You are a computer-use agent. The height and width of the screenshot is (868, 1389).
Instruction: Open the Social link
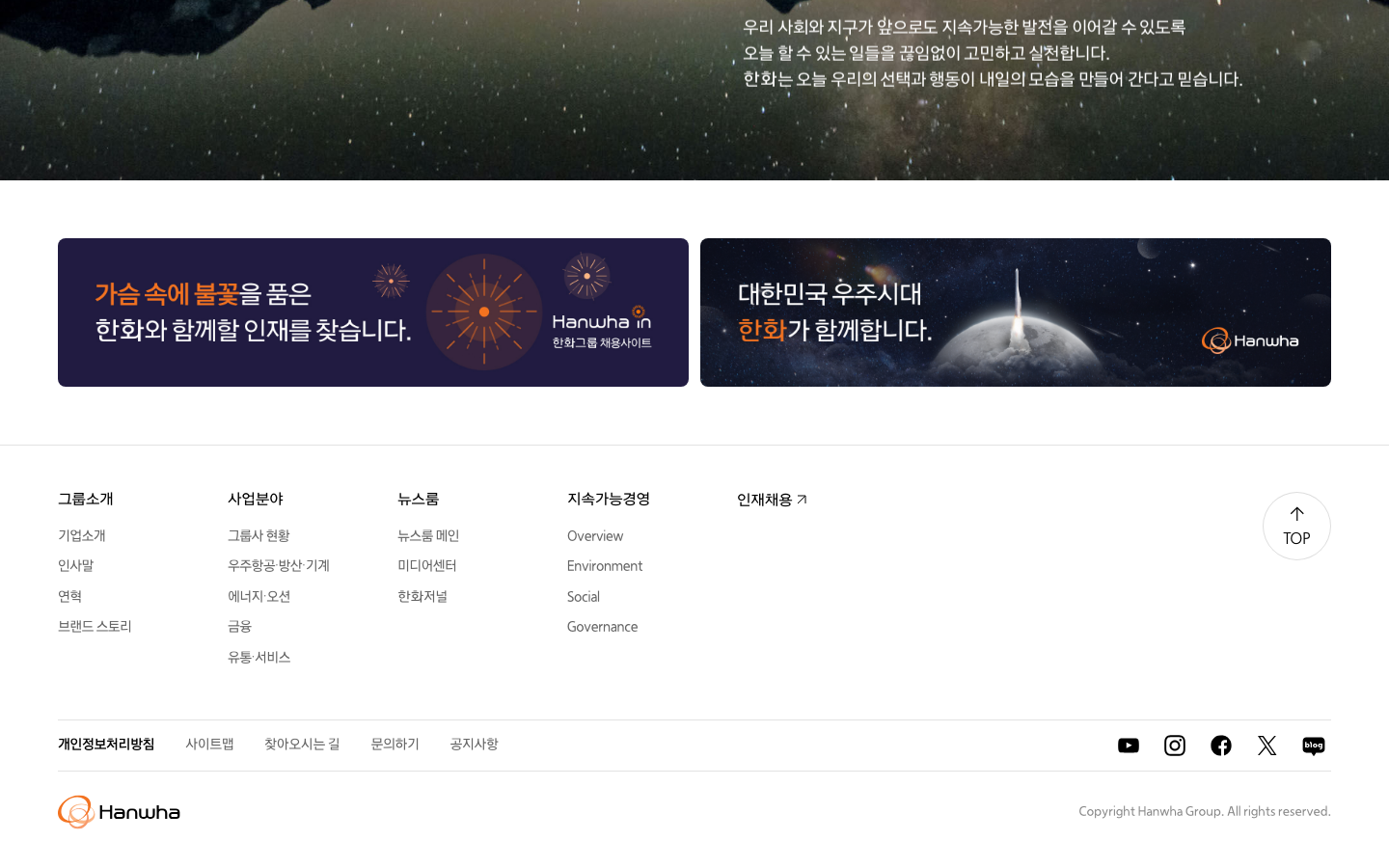[584, 597]
